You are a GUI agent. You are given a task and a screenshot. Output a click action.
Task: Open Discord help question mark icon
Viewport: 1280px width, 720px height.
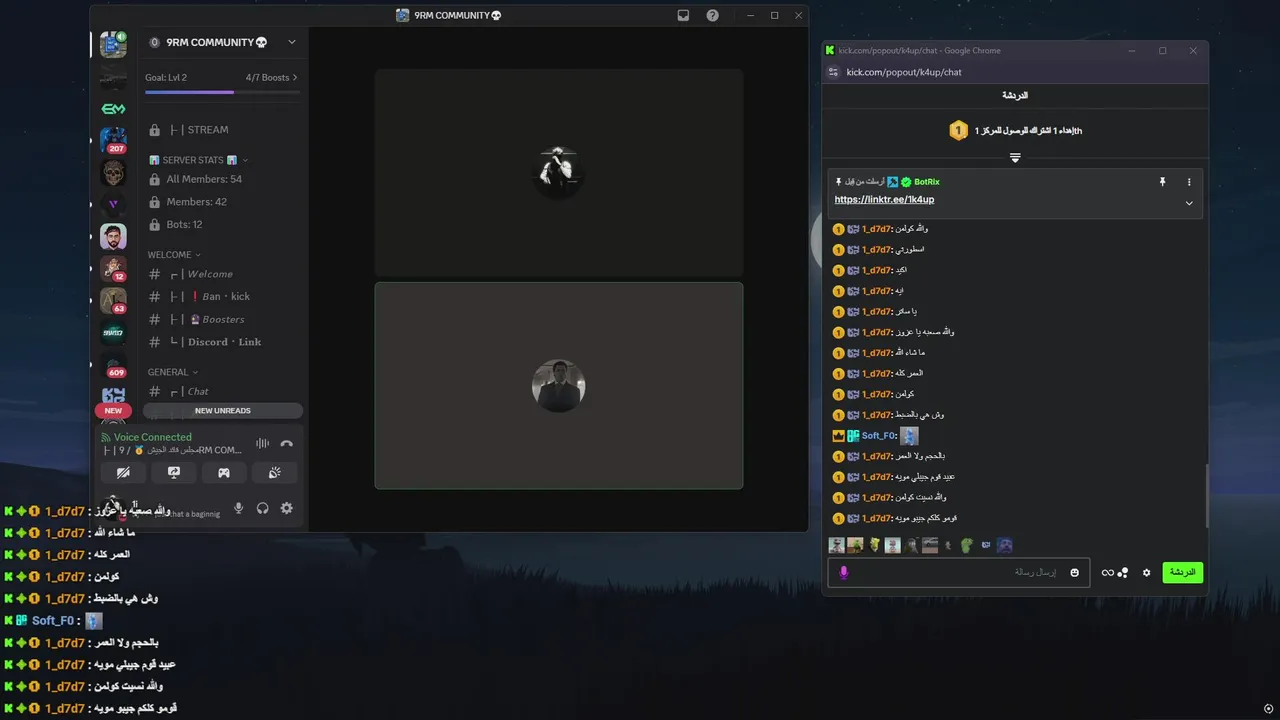click(x=712, y=15)
